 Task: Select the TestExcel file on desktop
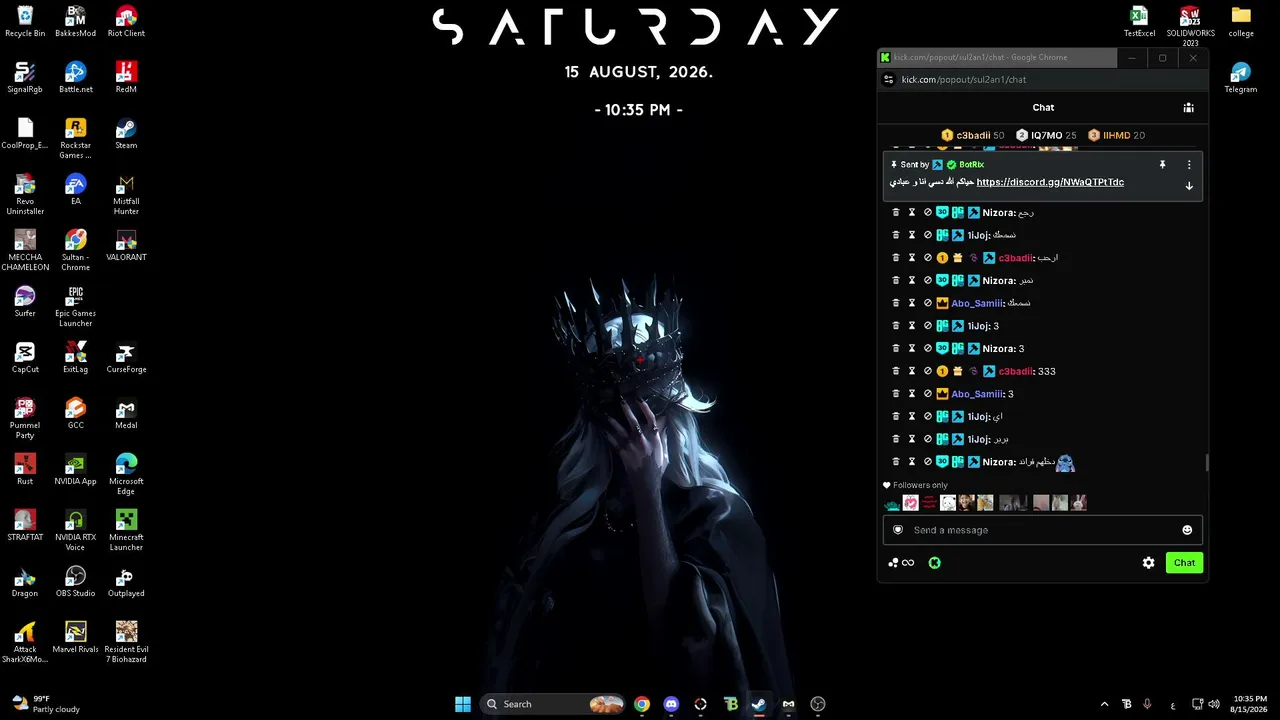point(1139,22)
